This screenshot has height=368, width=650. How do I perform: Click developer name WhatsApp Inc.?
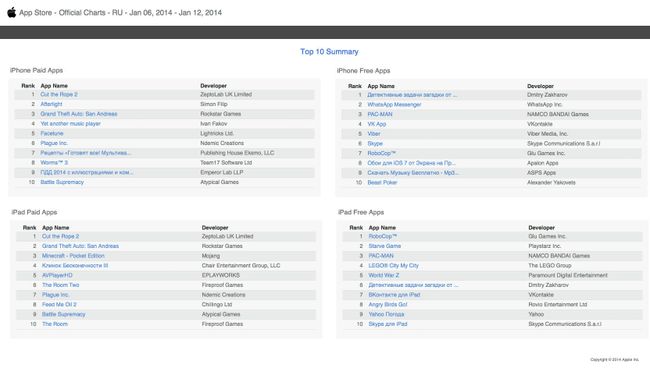[545, 104]
